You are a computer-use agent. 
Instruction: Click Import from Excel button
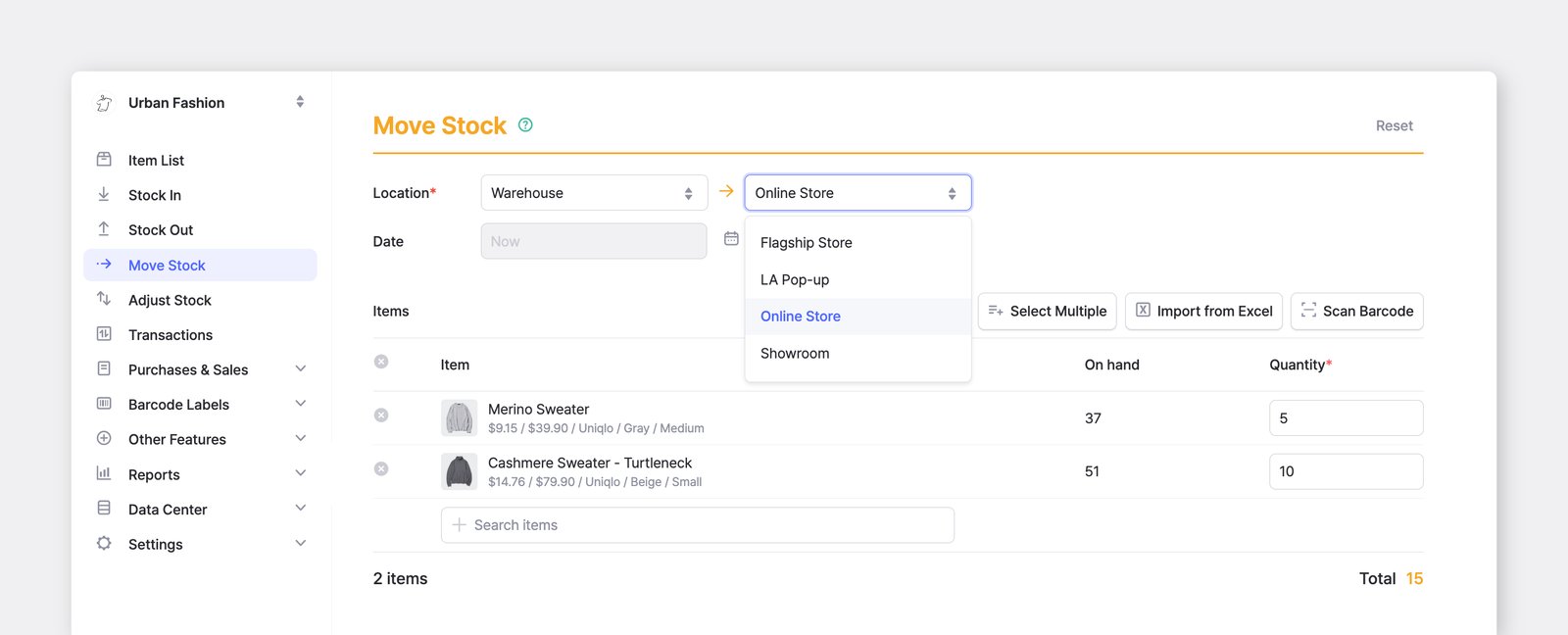[x=1203, y=311]
